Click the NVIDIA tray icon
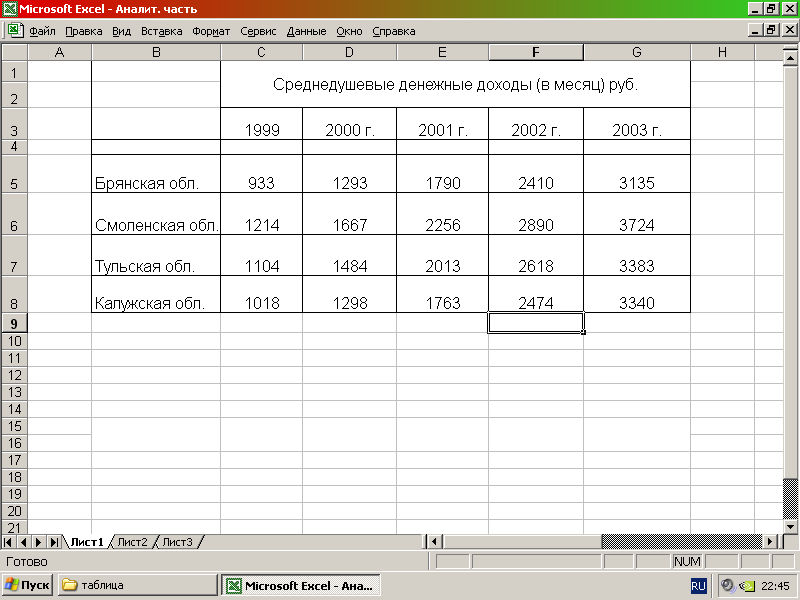The height and width of the screenshot is (600, 800). tap(747, 586)
